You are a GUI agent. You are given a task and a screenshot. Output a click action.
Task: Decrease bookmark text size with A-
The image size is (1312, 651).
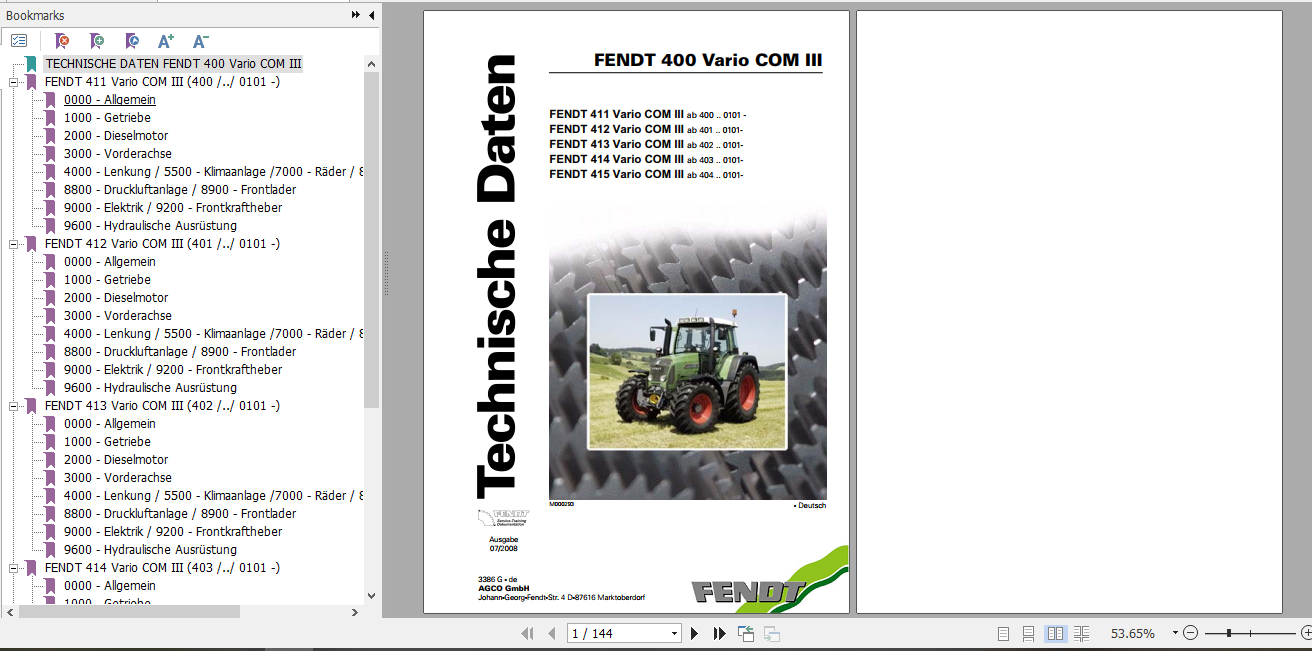[200, 41]
